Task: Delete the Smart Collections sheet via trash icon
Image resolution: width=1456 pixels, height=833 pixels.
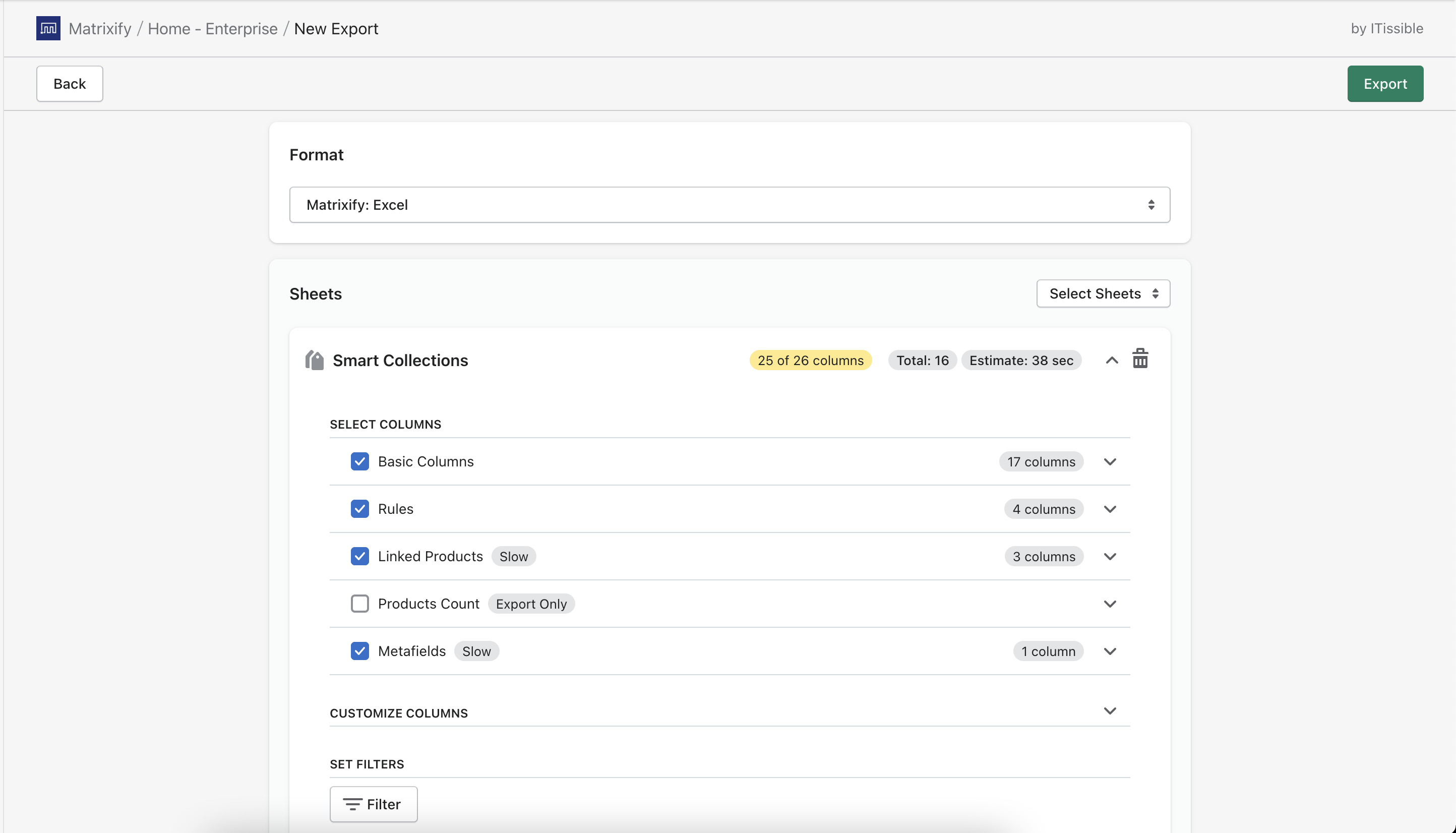Action: pos(1140,360)
